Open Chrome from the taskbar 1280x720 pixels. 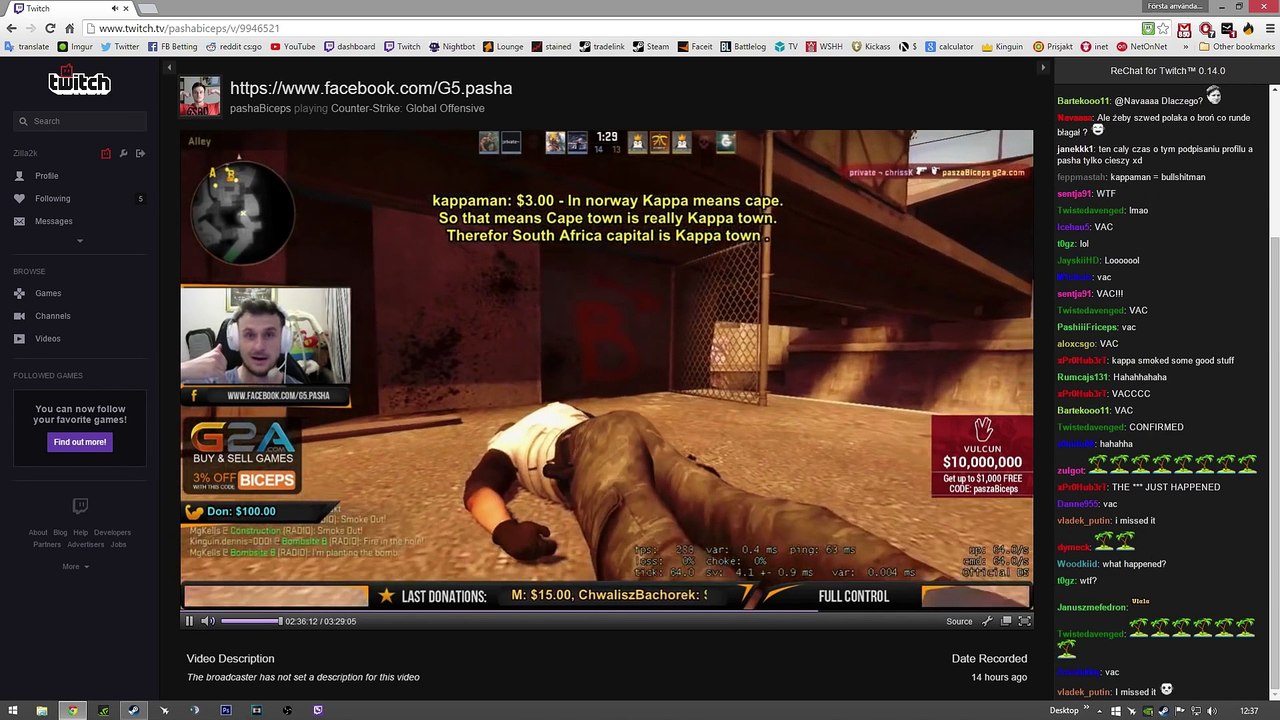(x=72, y=711)
